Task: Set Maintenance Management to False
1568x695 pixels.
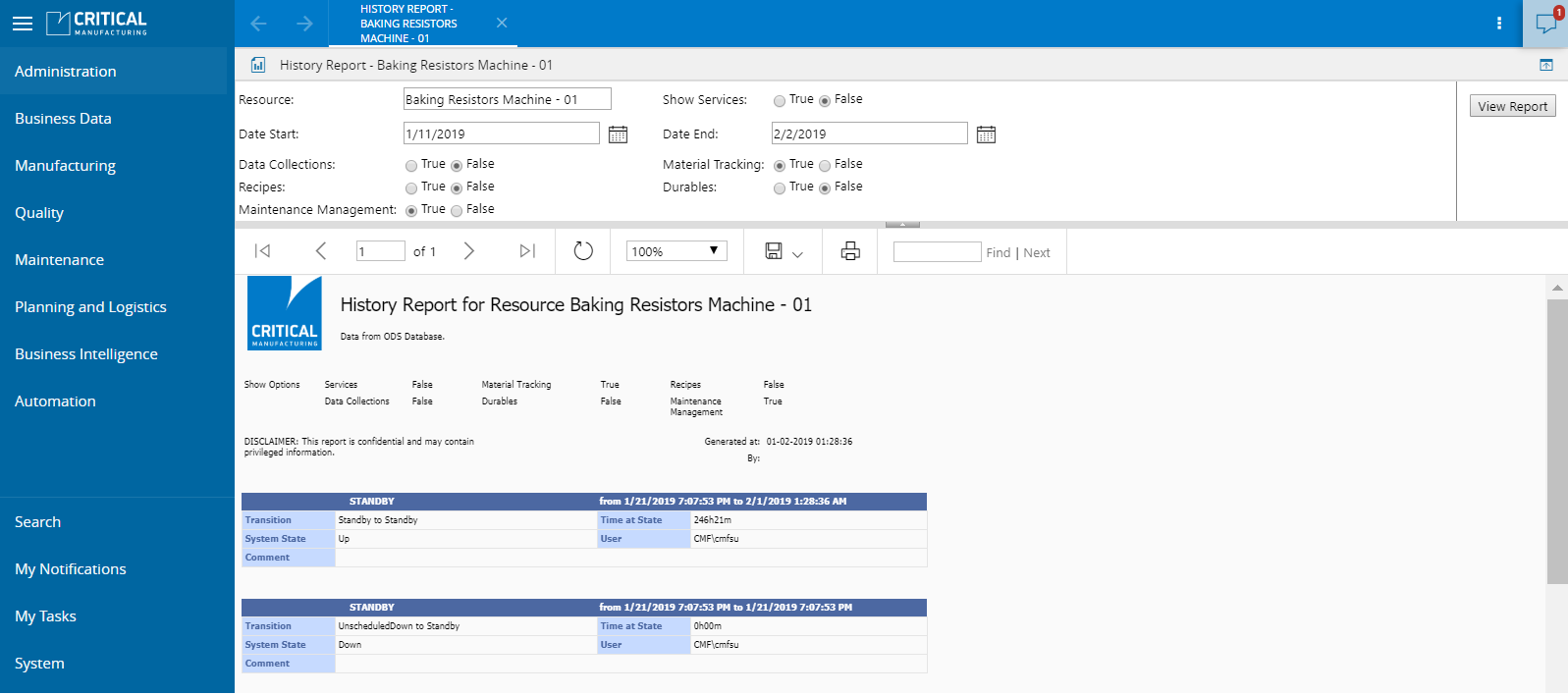Action: tap(457, 211)
